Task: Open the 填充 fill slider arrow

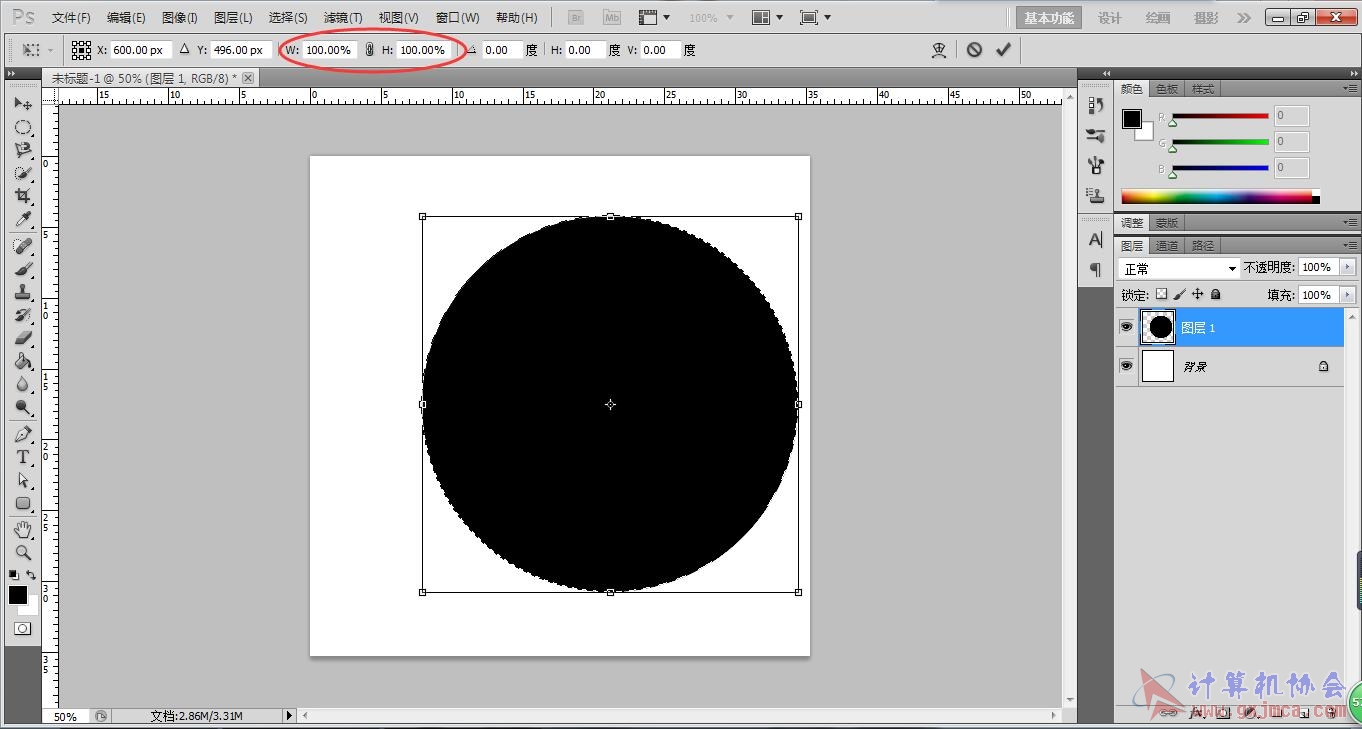Action: (x=1347, y=295)
